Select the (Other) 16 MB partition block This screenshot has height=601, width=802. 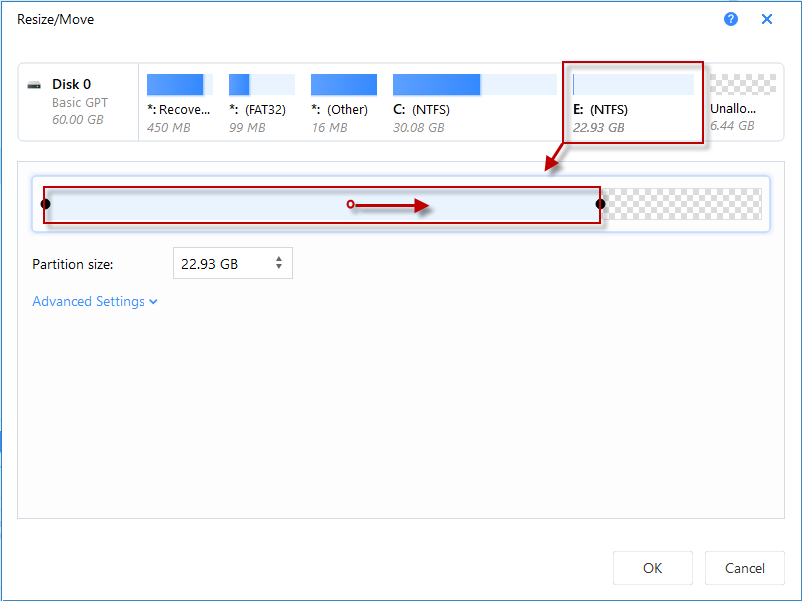(x=343, y=100)
